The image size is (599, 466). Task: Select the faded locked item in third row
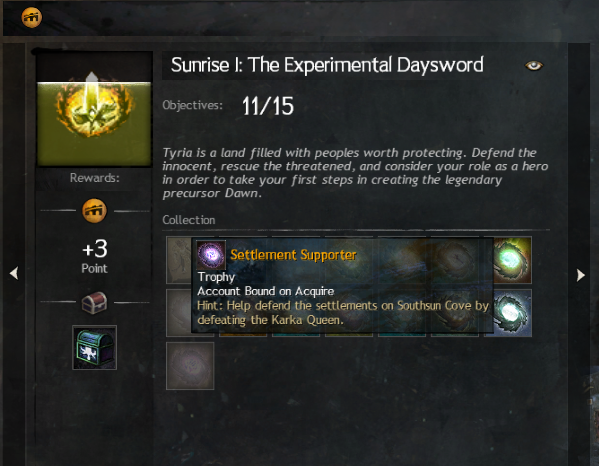point(190,366)
